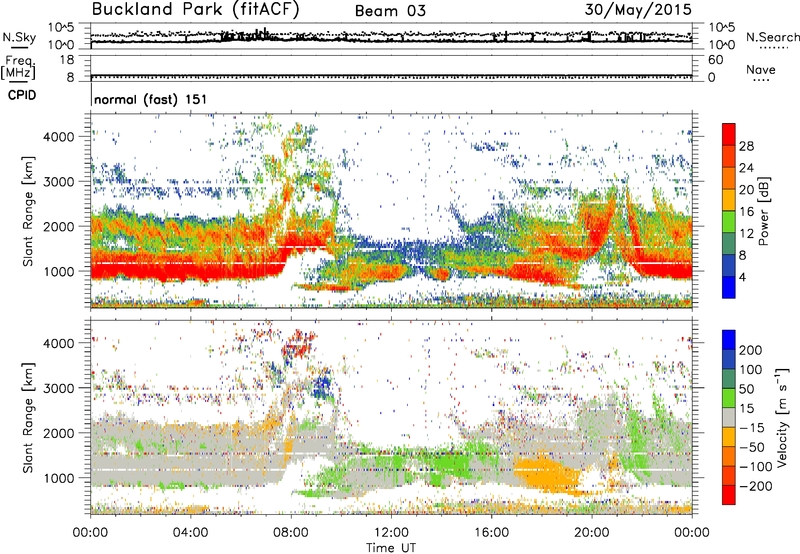Viewport: 800px width, 554px height.
Task: Click the '28' label on Power colorbar
Action: [746, 146]
